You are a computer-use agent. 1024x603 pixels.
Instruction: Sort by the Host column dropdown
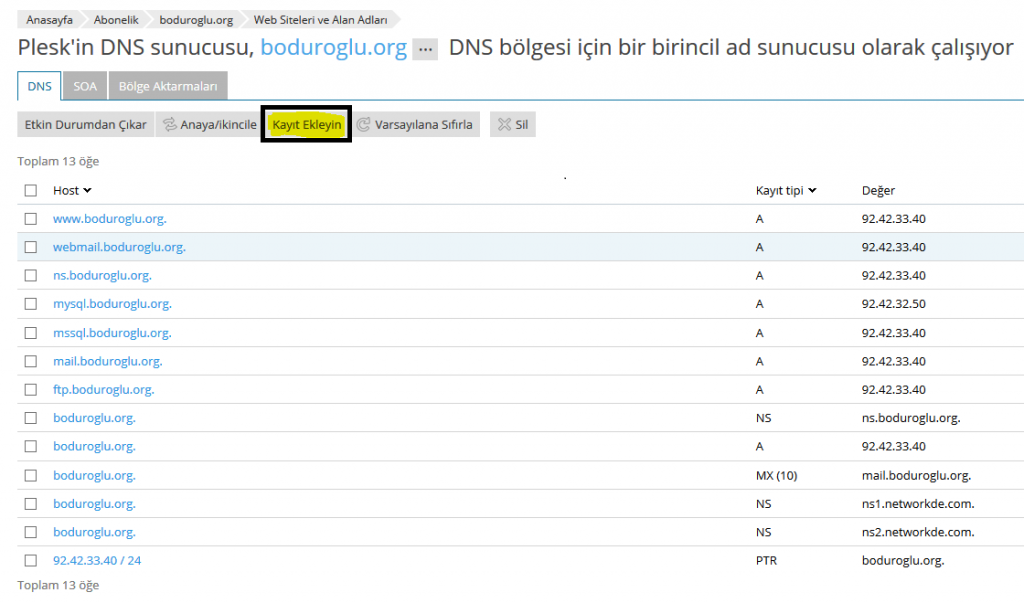72,190
